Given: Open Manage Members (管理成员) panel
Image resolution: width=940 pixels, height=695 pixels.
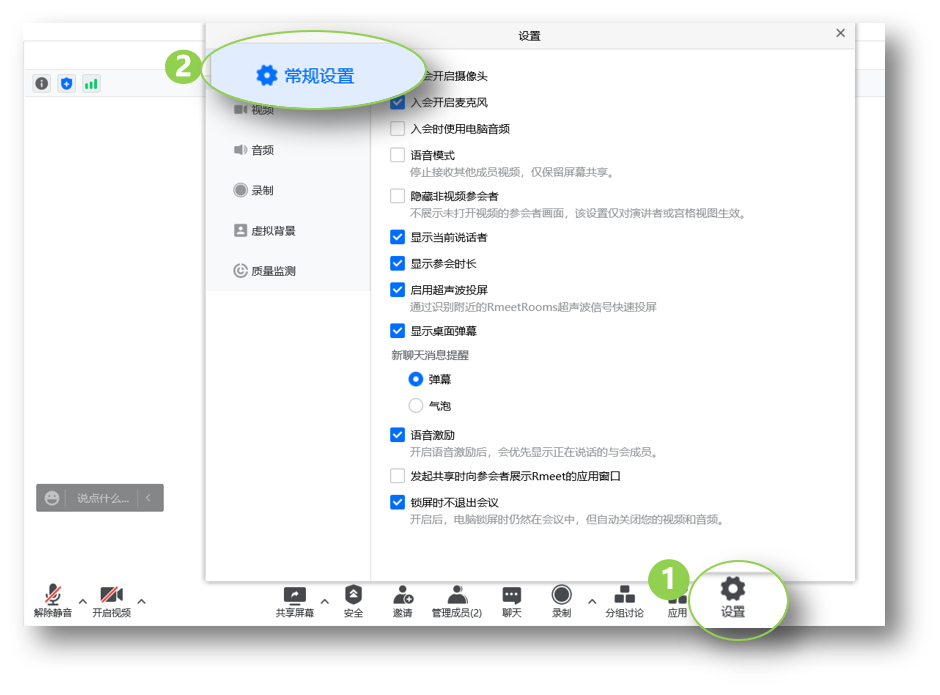Looking at the screenshot, I should [456, 596].
